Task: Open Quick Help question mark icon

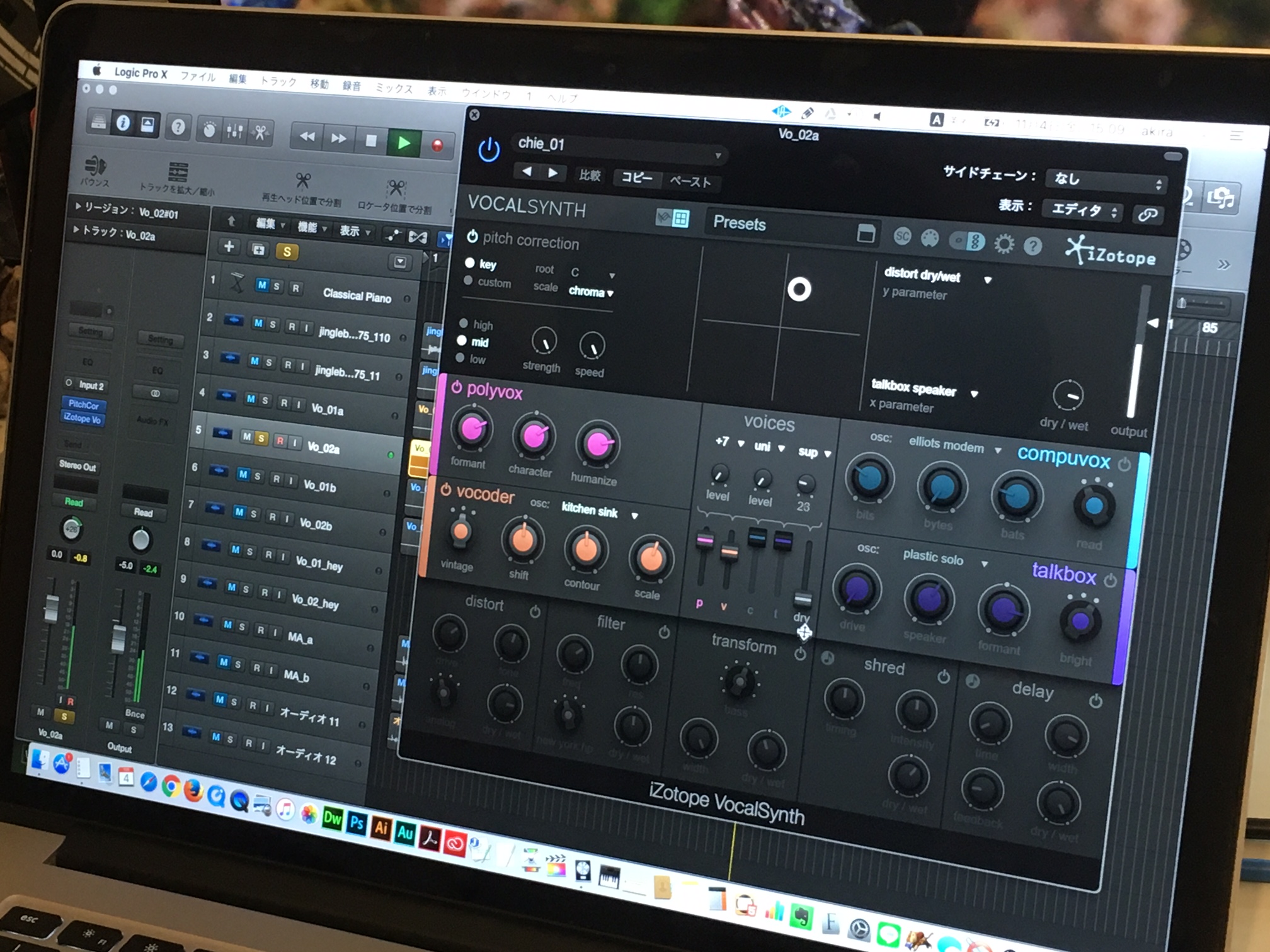Action: click(178, 127)
